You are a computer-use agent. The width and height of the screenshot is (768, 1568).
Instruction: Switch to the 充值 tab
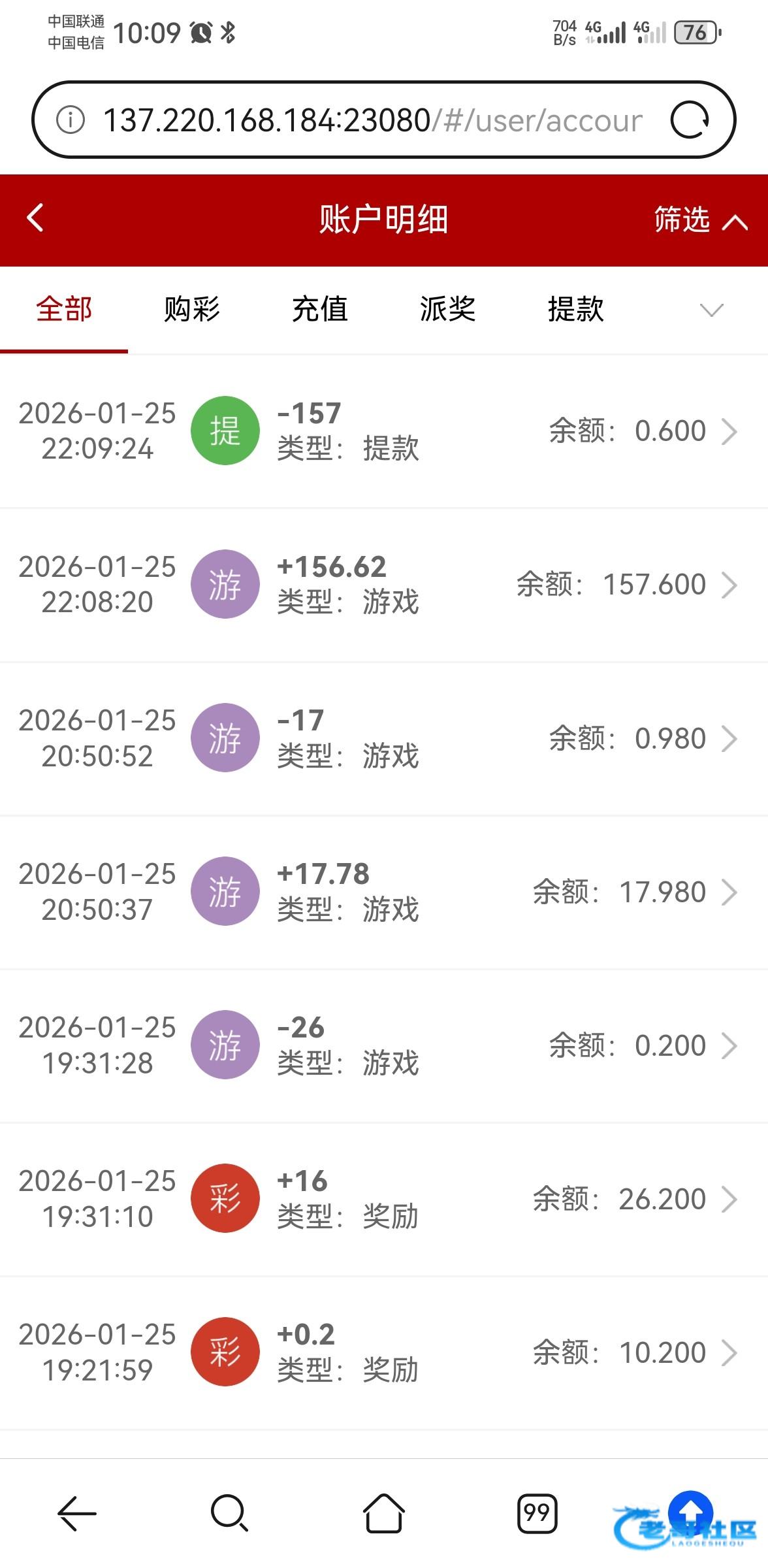pos(320,310)
